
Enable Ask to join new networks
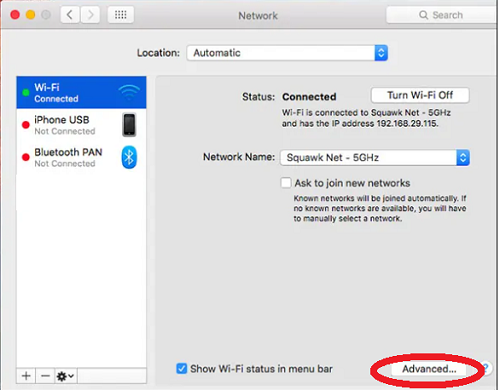coord(286,183)
